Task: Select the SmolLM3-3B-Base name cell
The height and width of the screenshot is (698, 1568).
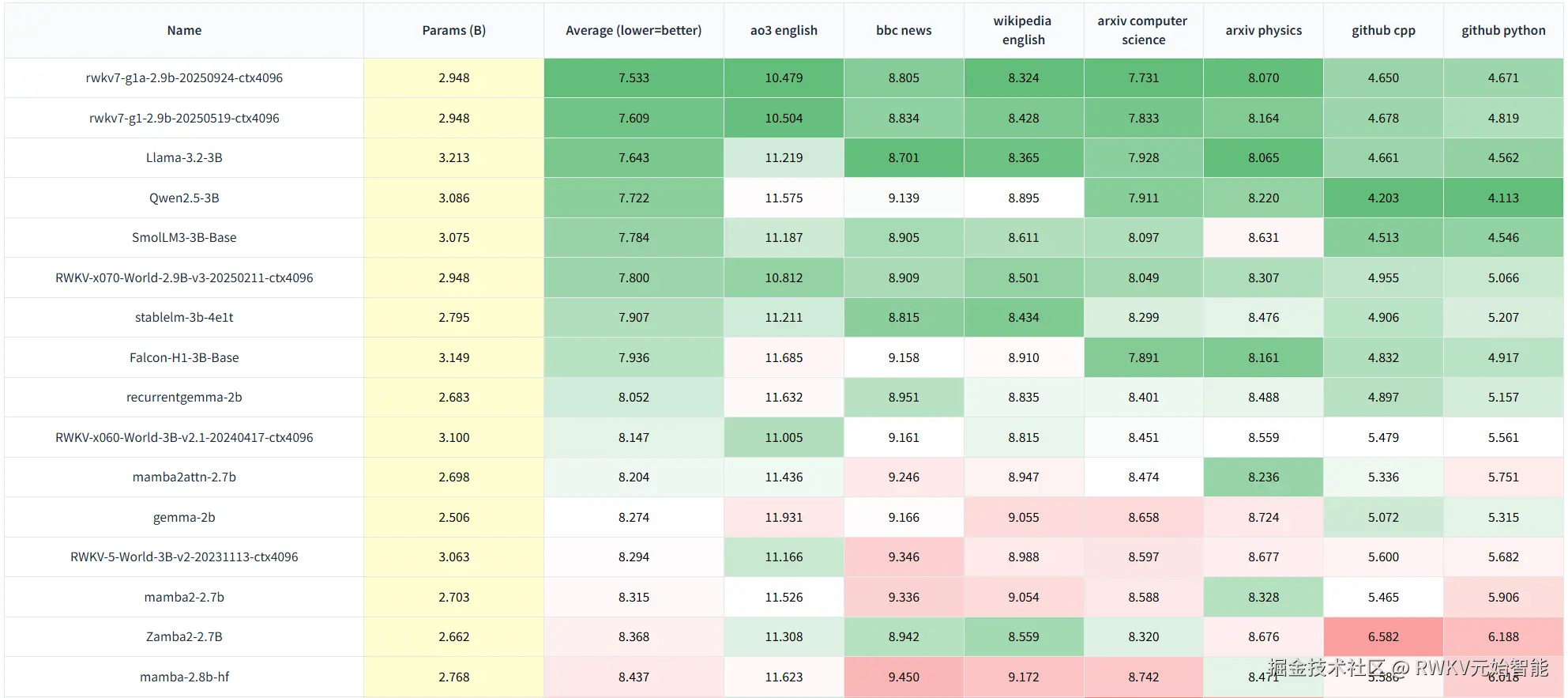Action: [184, 238]
